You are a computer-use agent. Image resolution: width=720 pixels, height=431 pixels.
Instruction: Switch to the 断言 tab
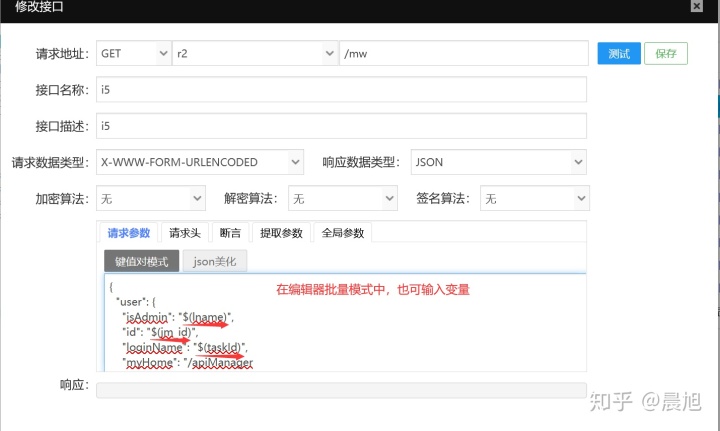(230, 233)
